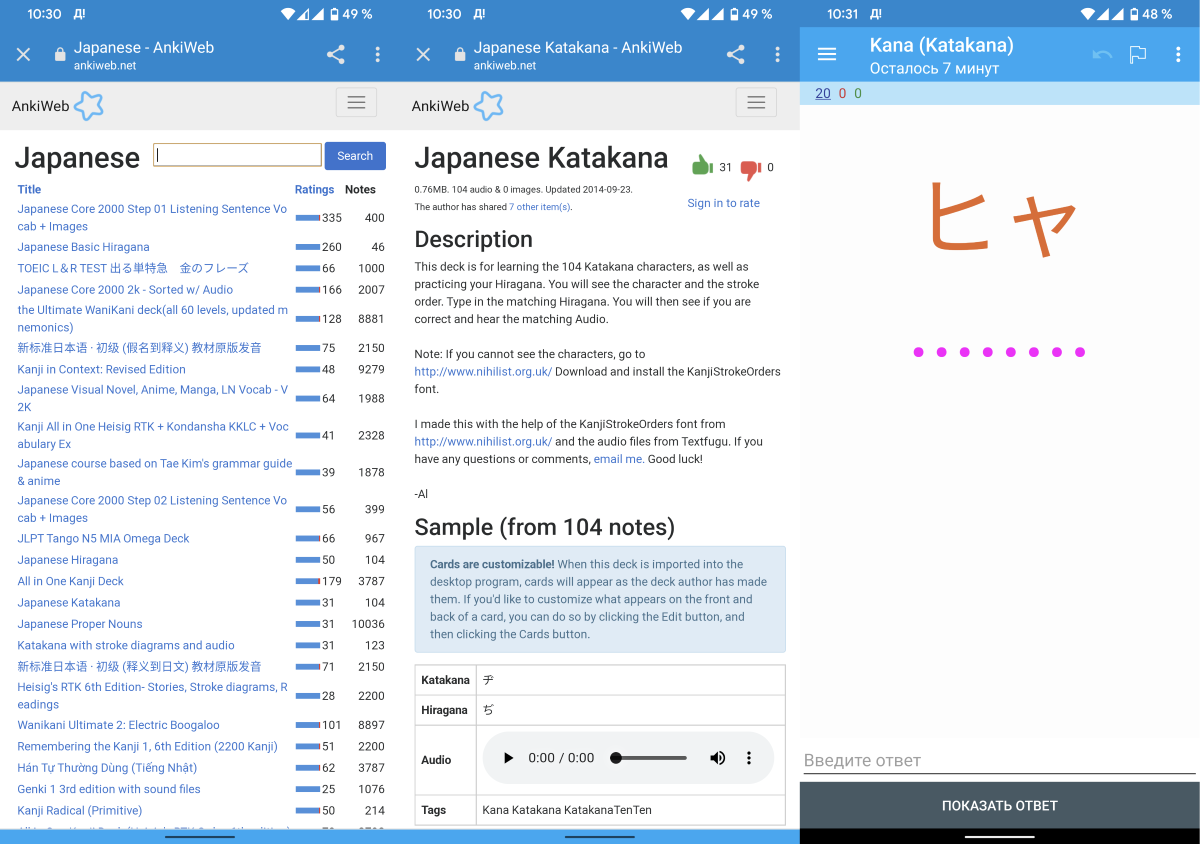Mute the sample audio volume icon
1200x844 pixels.
tap(717, 758)
